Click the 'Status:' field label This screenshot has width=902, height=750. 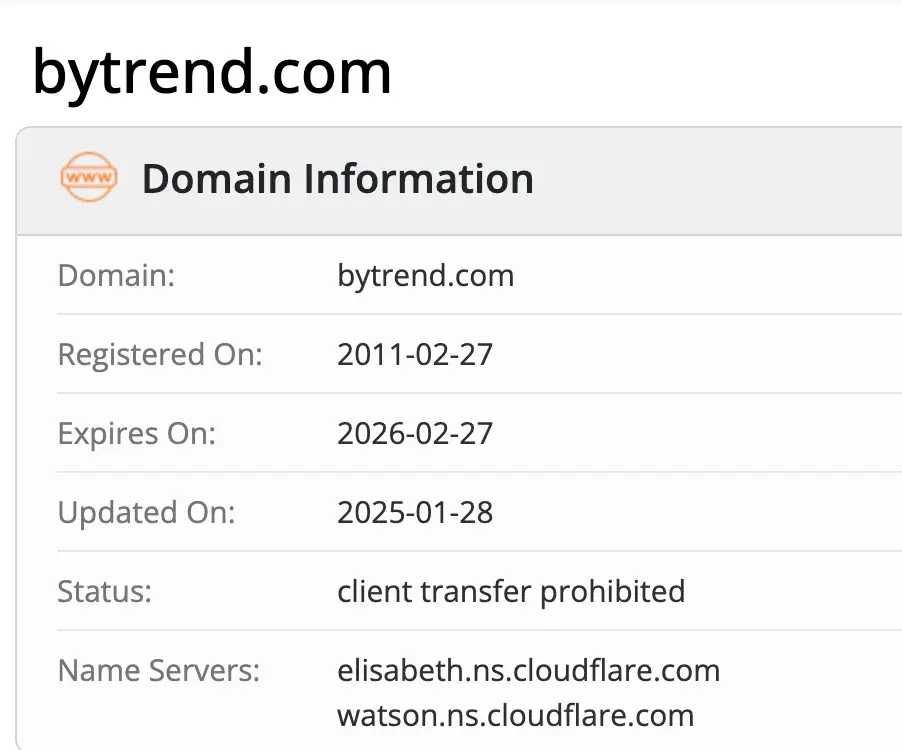(x=105, y=591)
